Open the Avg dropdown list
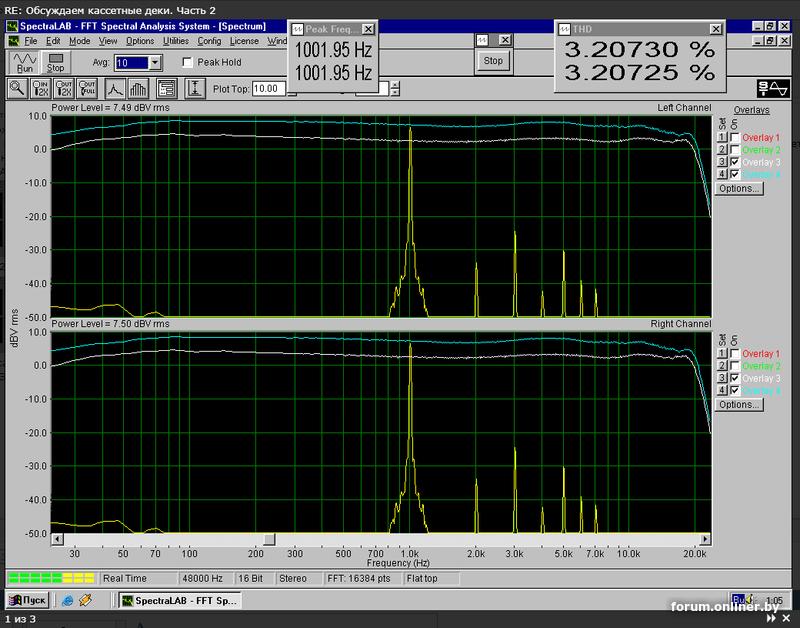The image size is (800, 628). click(154, 62)
